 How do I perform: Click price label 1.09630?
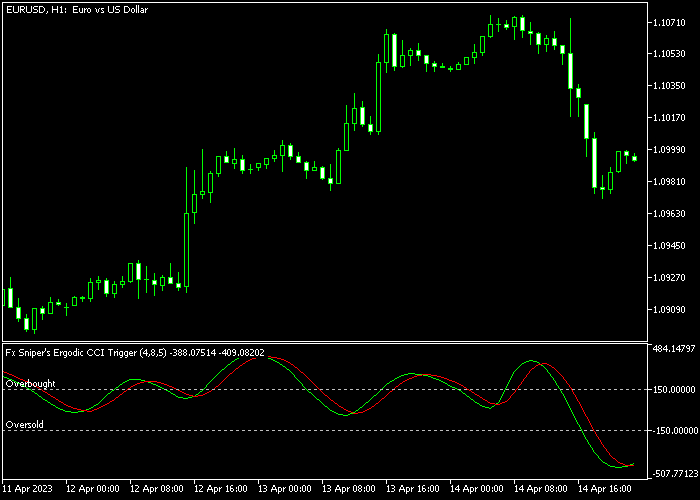click(x=669, y=214)
